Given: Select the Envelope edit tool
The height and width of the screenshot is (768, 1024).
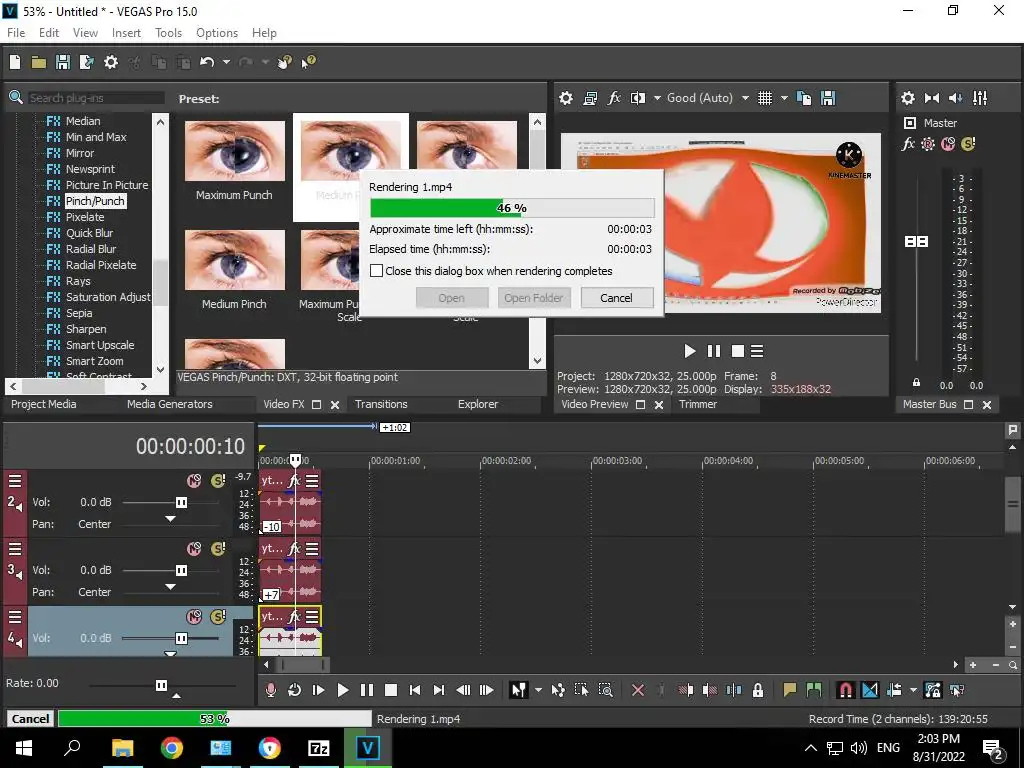Looking at the screenshot, I should pyautogui.click(x=558, y=690).
